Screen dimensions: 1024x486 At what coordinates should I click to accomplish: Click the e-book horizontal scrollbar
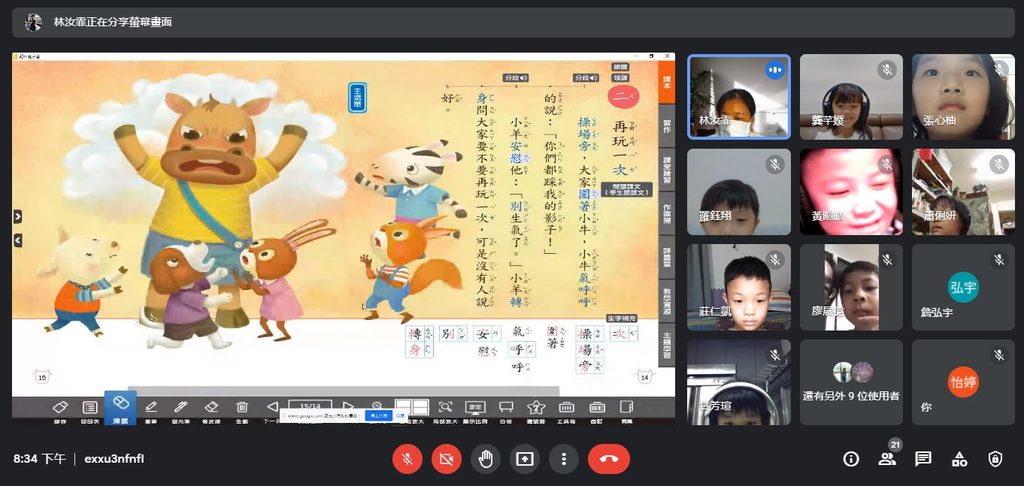[x=344, y=391]
